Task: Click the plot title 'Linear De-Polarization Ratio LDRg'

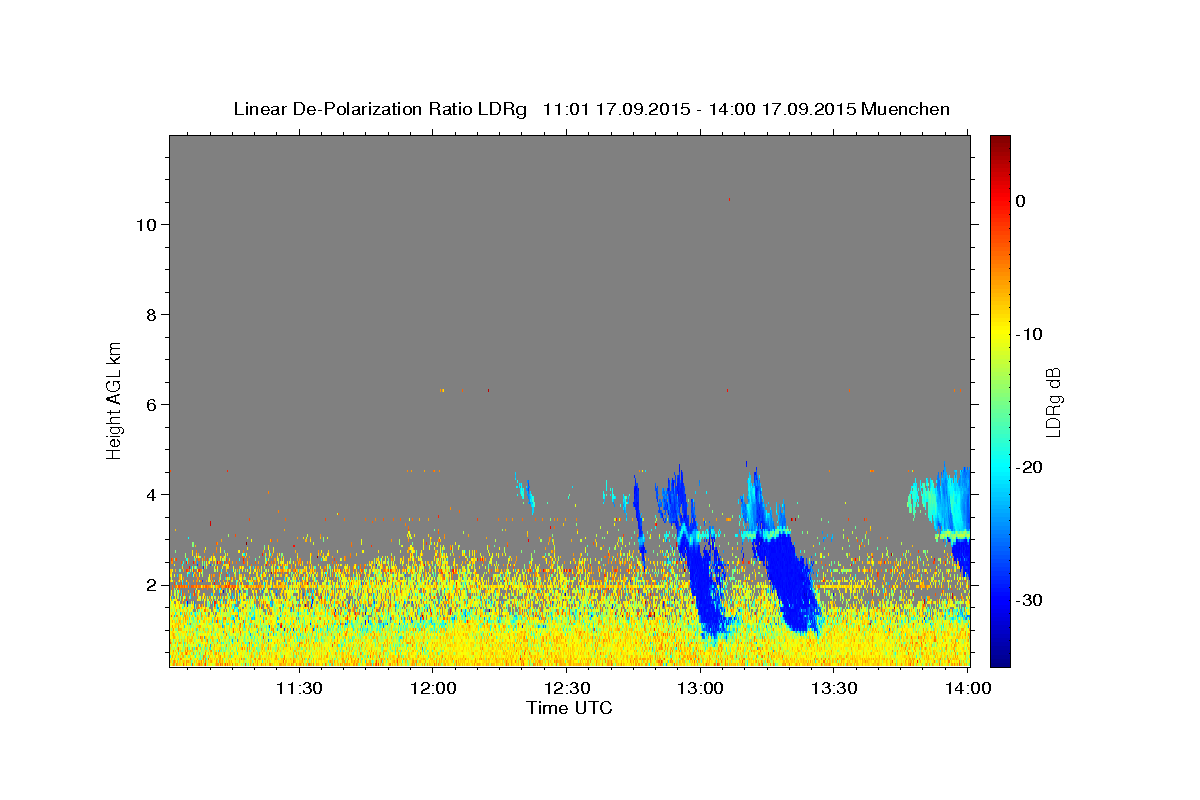Action: coord(379,109)
